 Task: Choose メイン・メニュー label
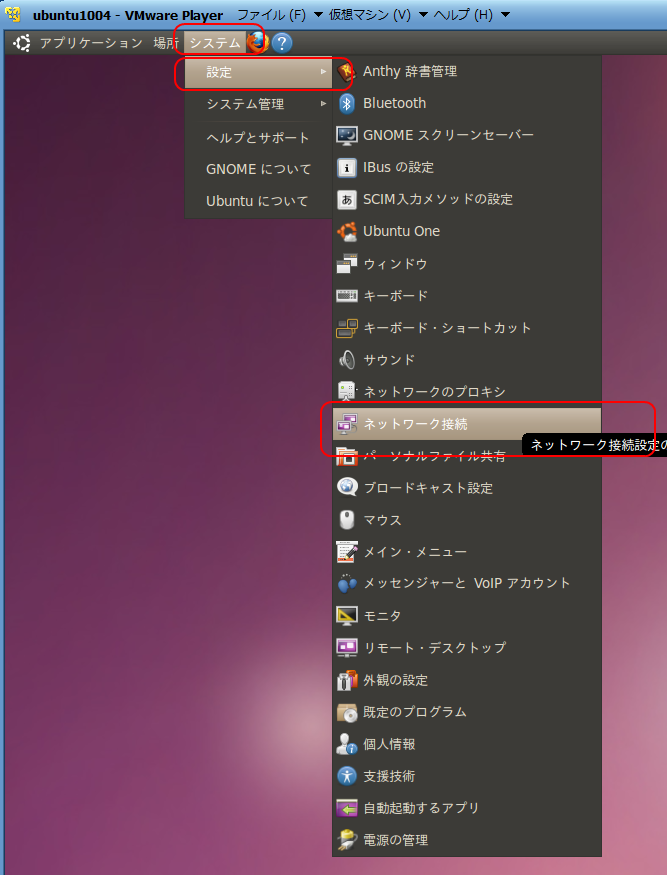click(415, 552)
